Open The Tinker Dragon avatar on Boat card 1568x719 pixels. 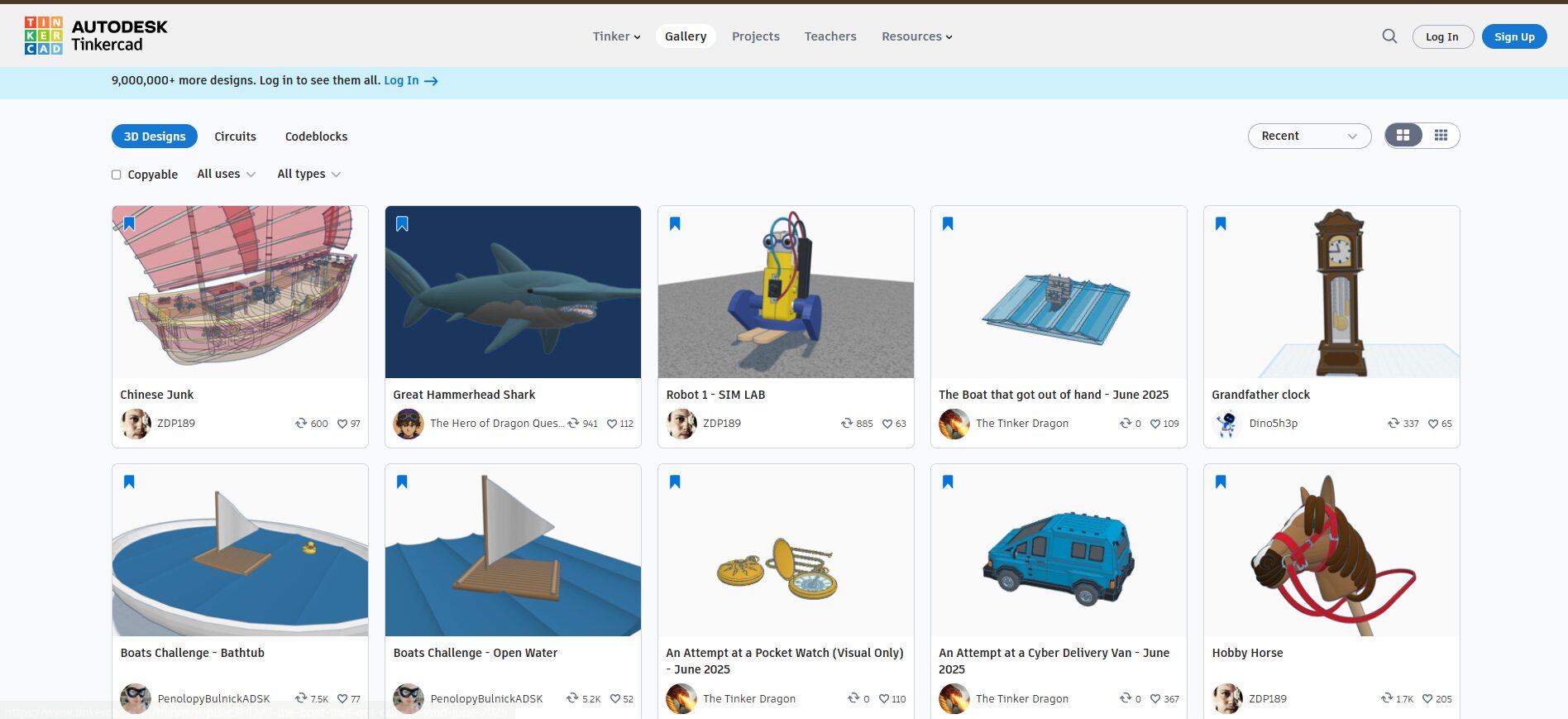coord(954,424)
